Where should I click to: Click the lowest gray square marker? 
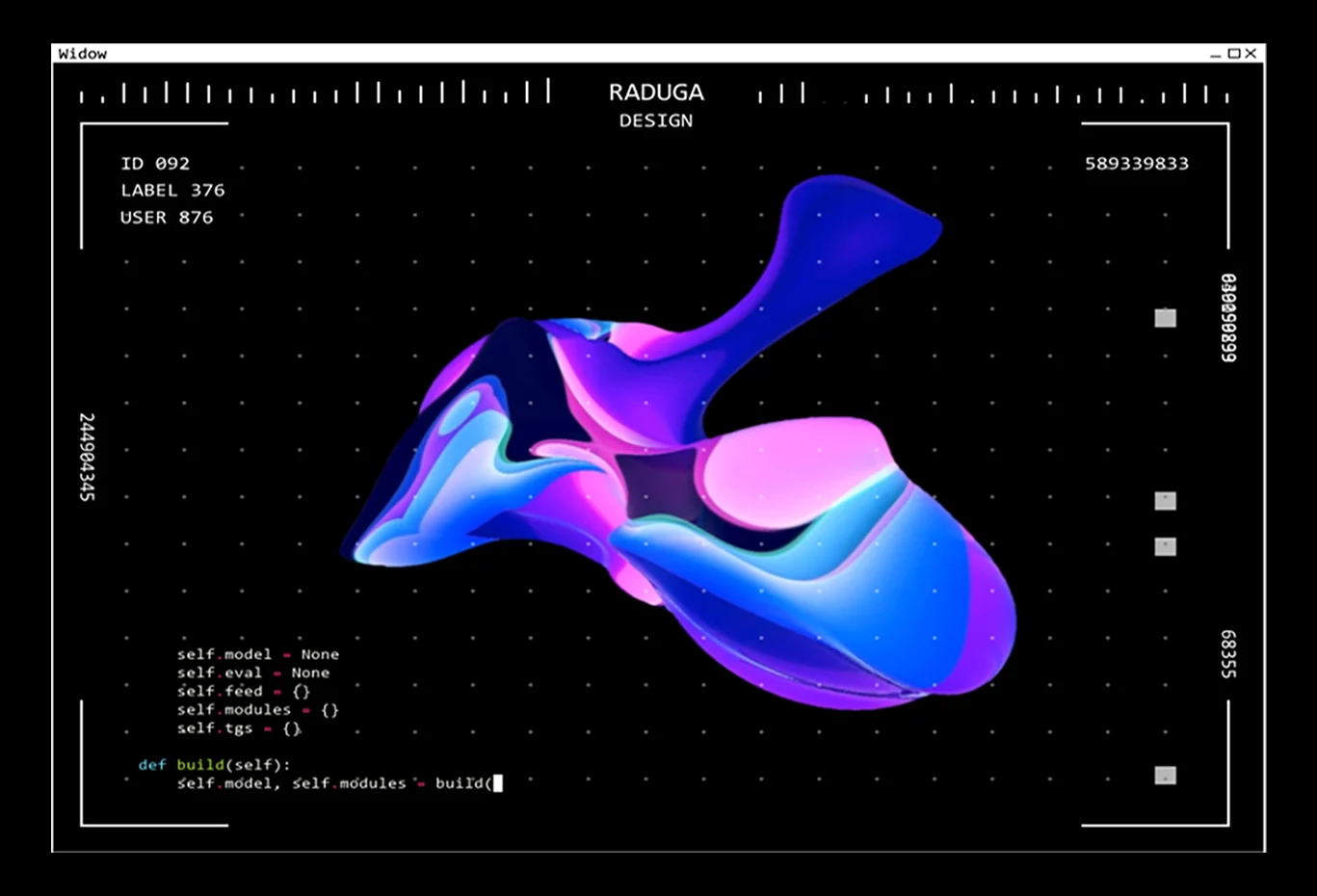coord(1165,776)
